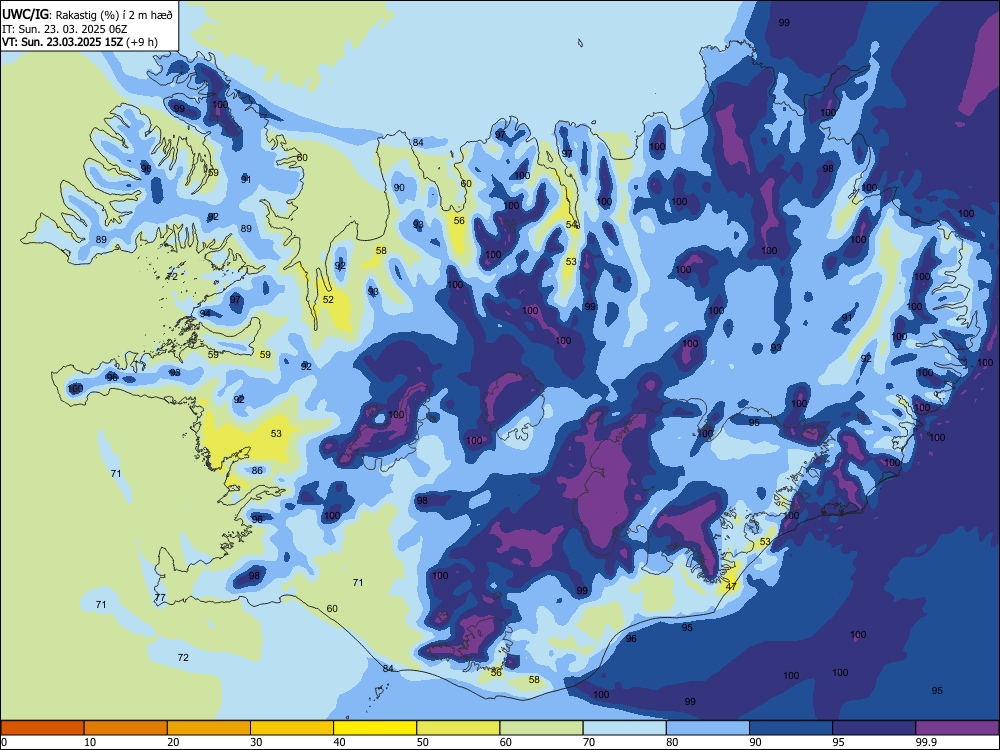Click the 70 legend scale label
The height and width of the screenshot is (750, 1000).
[589, 742]
